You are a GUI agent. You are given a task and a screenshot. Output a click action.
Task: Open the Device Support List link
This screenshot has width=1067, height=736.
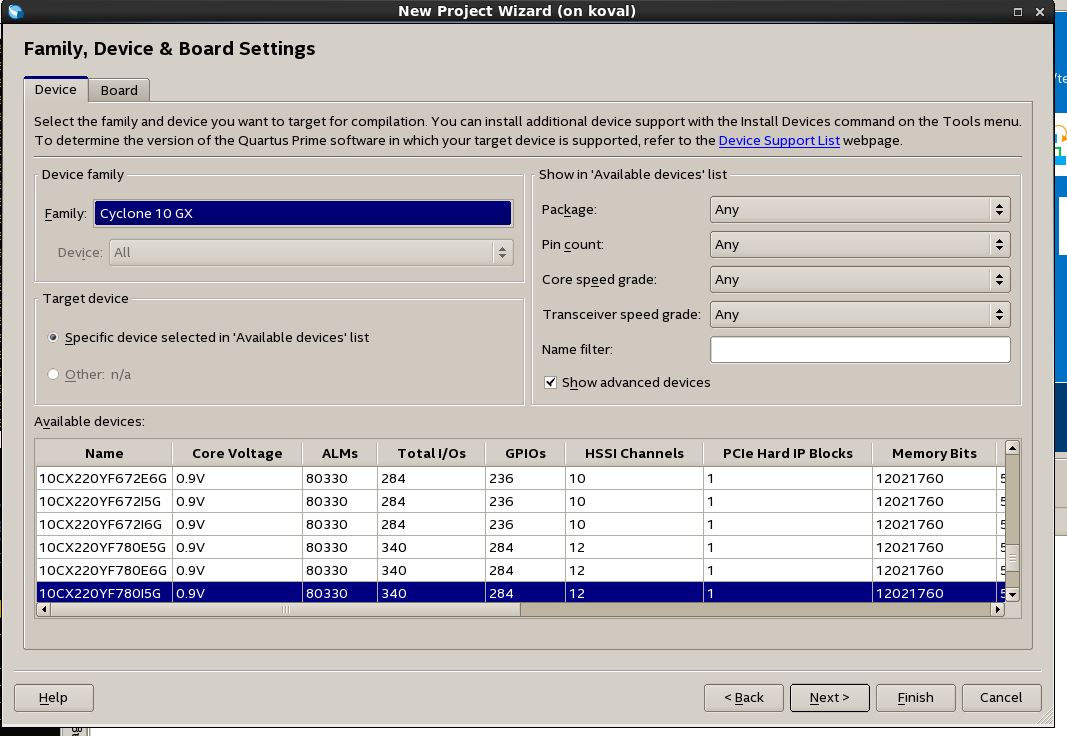click(779, 141)
